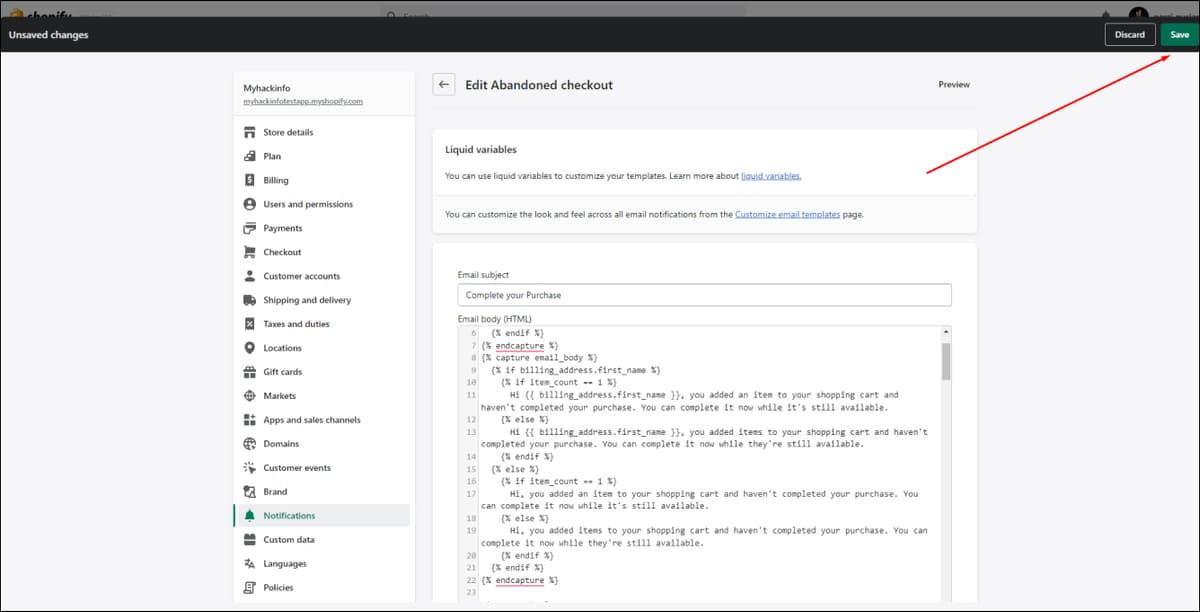Viewport: 1200px width, 612px height.
Task: Open the Customize email templates link
Action: [x=787, y=214]
